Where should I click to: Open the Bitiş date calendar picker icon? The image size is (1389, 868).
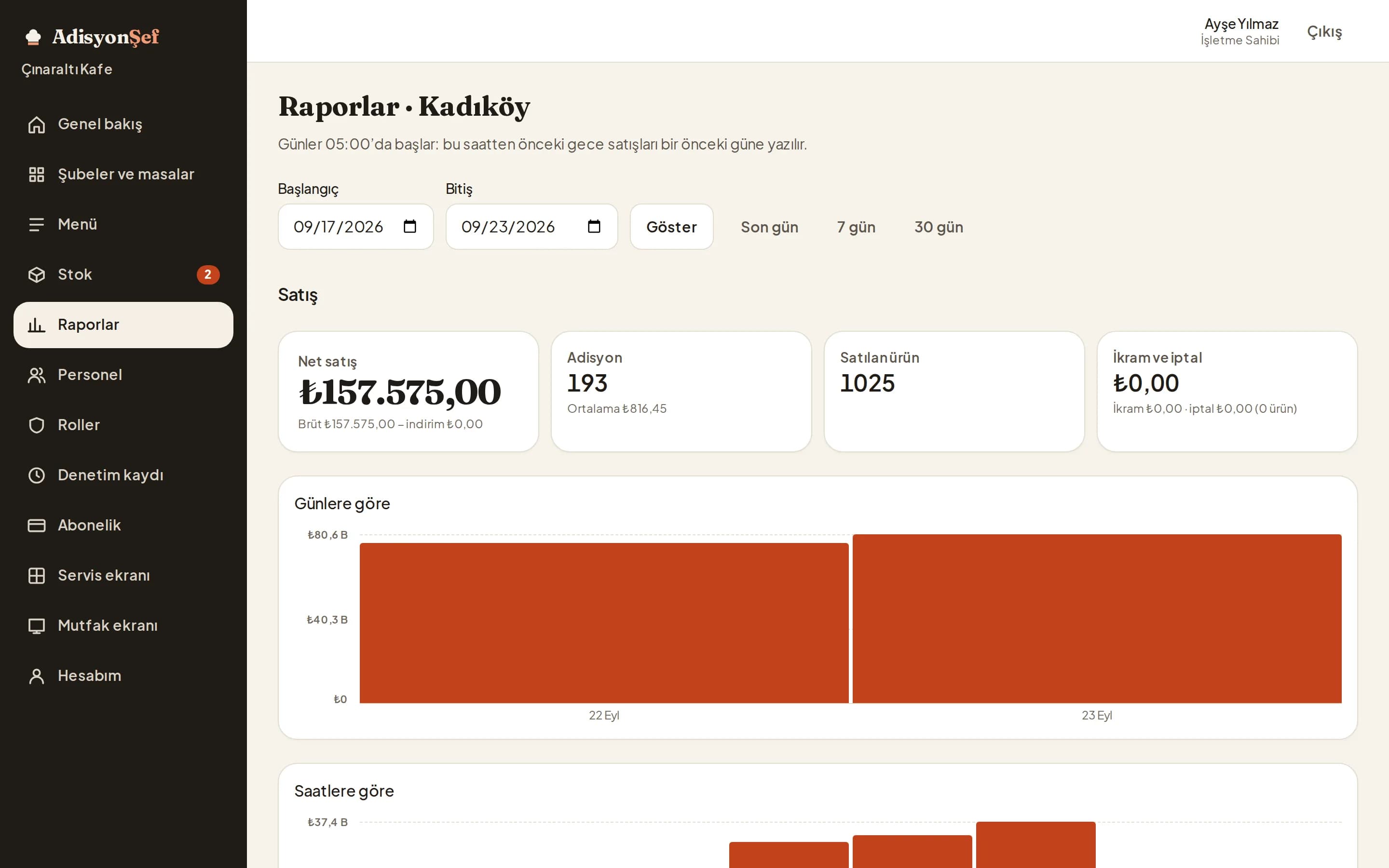pos(594,227)
